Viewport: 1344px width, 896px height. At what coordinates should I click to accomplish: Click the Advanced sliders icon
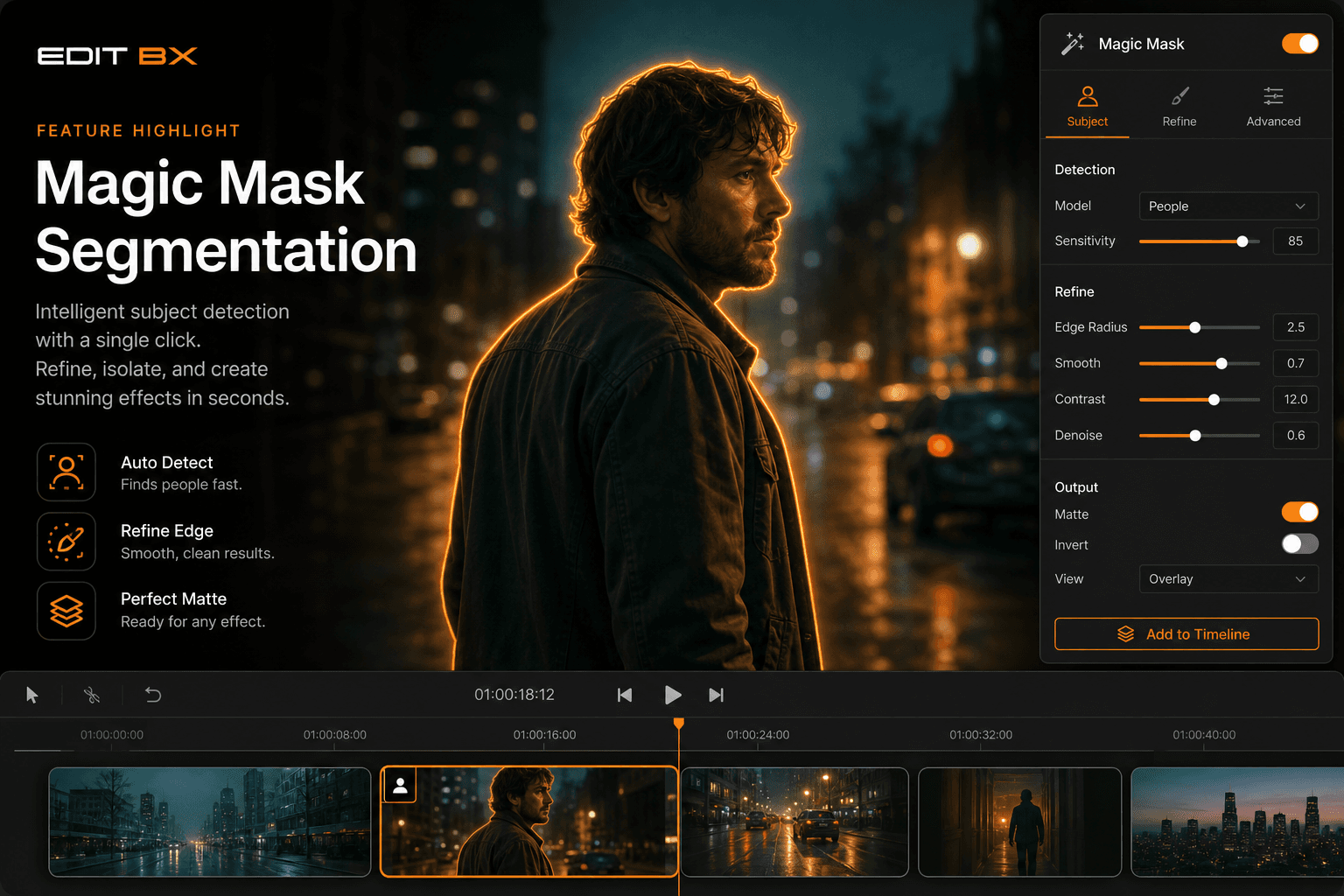click(1273, 95)
